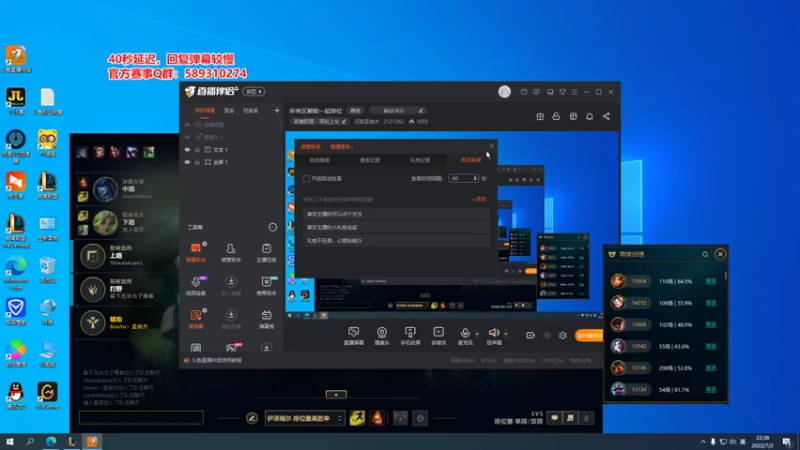Image resolution: width=800 pixels, height=450 pixels.
Task: Edit rune page pencil icon in League client
Action: (x=252, y=418)
